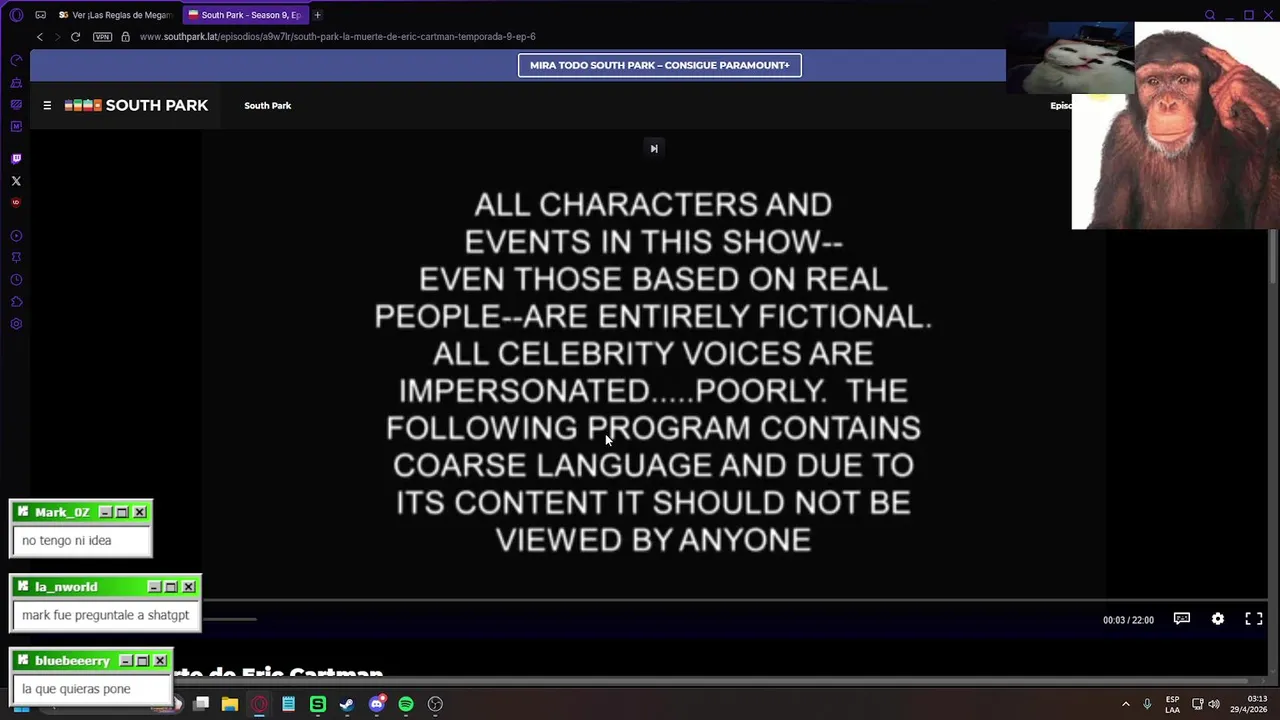The height and width of the screenshot is (720, 1280).
Task: Open X (Twitter) in the sidebar
Action: (x=16, y=181)
